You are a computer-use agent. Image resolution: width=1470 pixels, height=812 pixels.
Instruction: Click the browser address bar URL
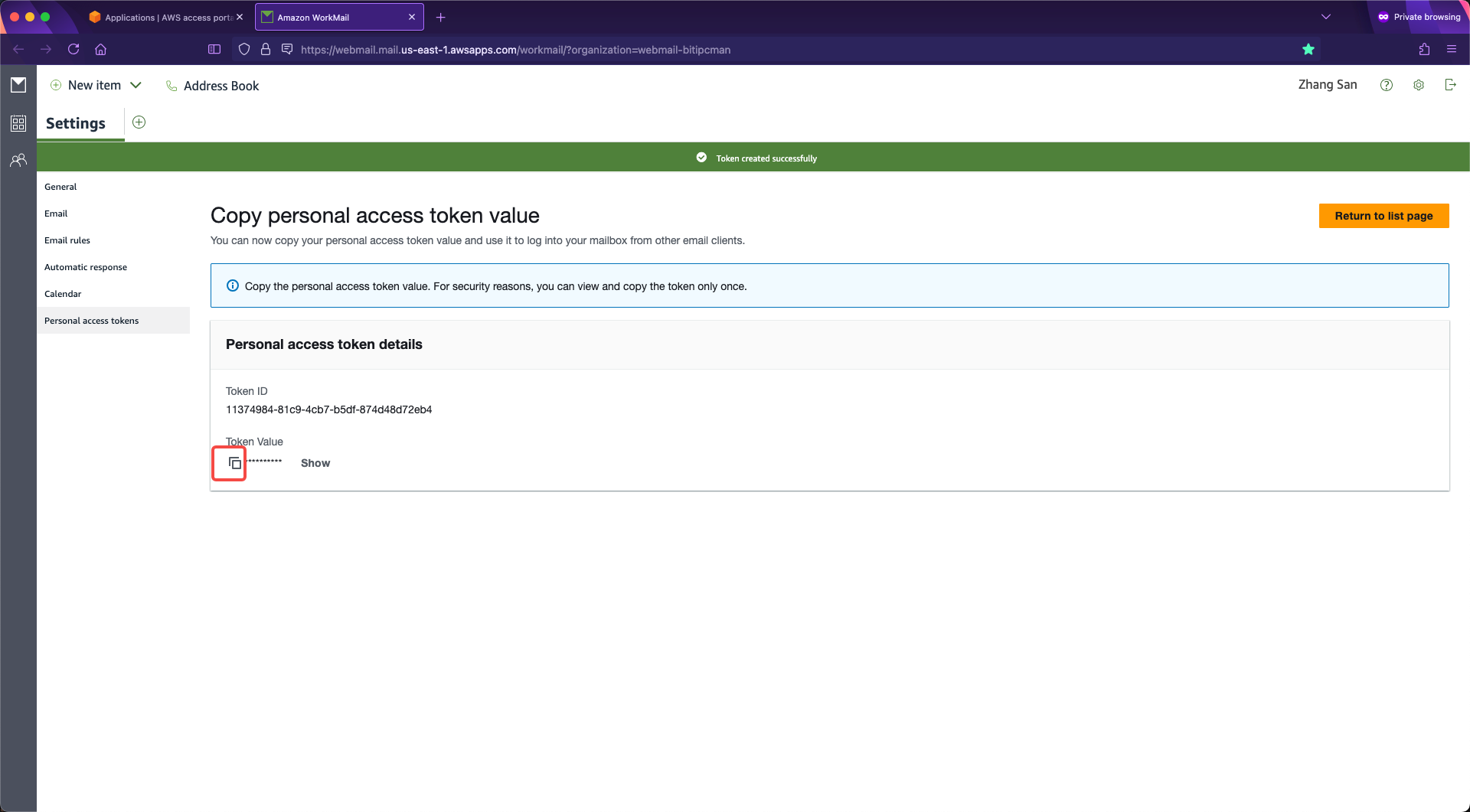(x=515, y=50)
